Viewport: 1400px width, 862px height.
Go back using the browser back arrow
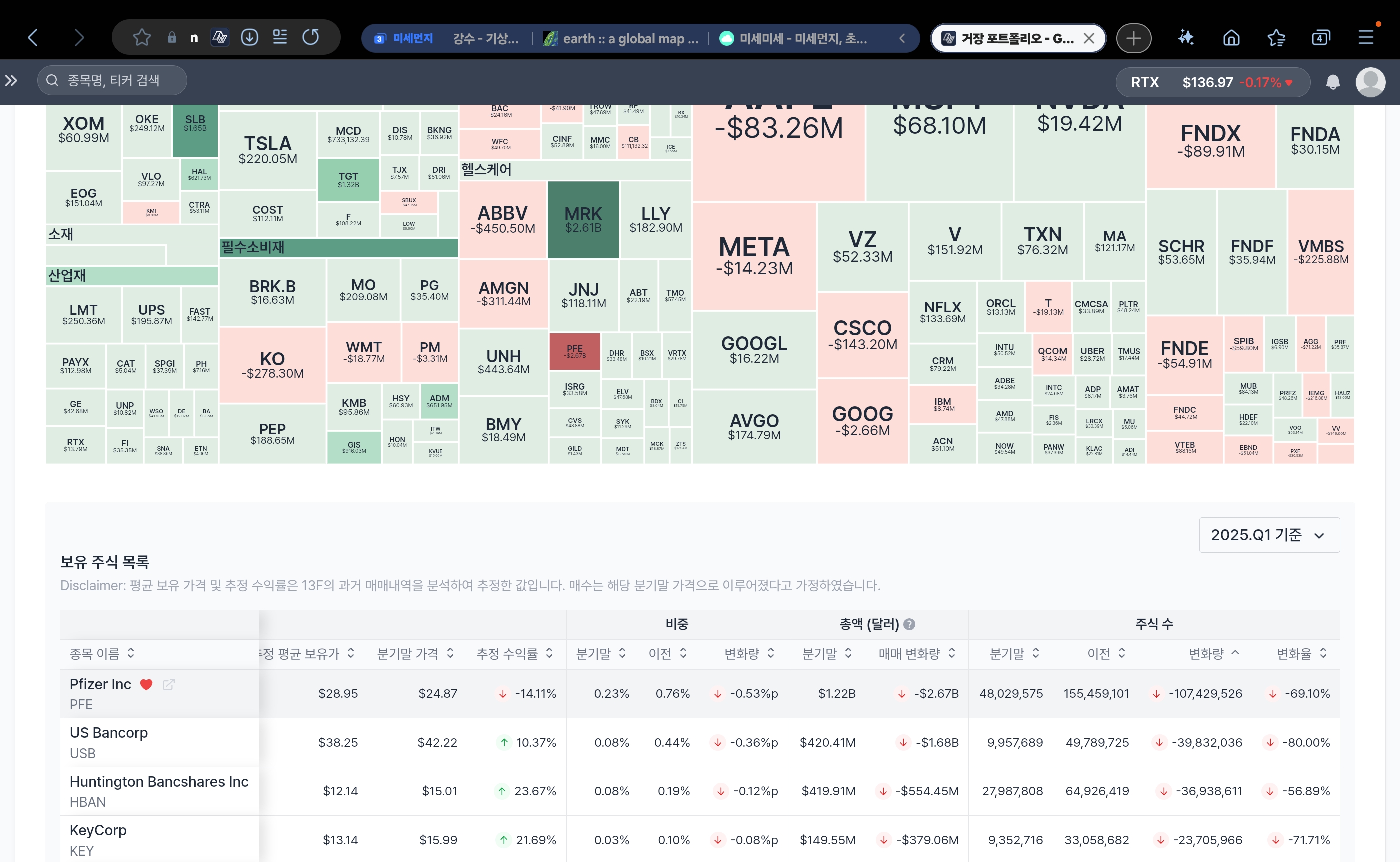[x=33, y=38]
